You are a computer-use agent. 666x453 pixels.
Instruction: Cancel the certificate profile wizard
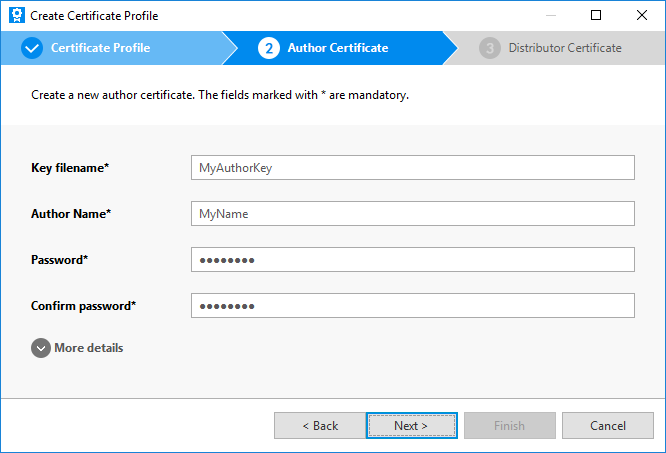coord(607,426)
